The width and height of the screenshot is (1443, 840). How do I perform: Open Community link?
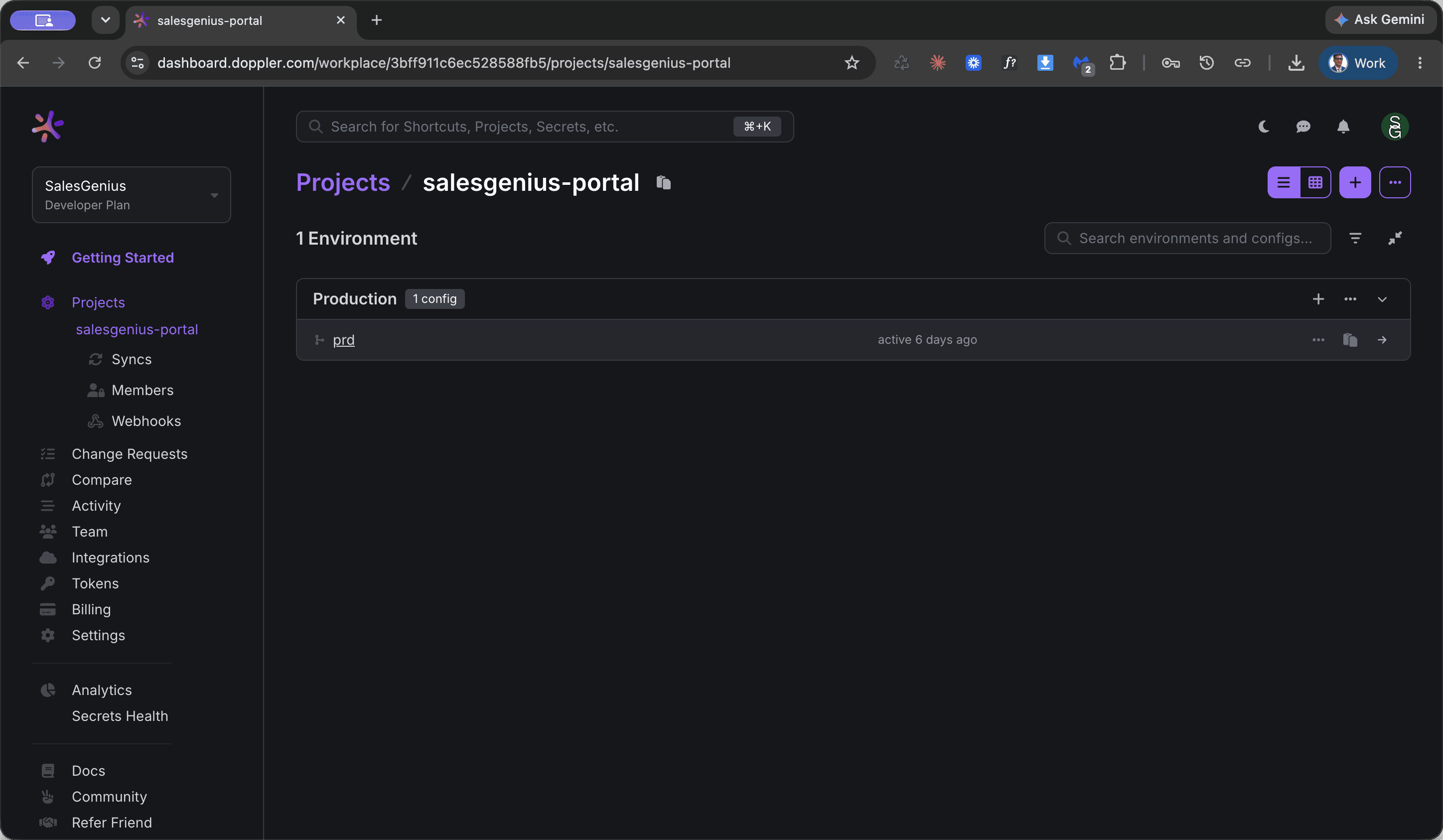pos(109,797)
